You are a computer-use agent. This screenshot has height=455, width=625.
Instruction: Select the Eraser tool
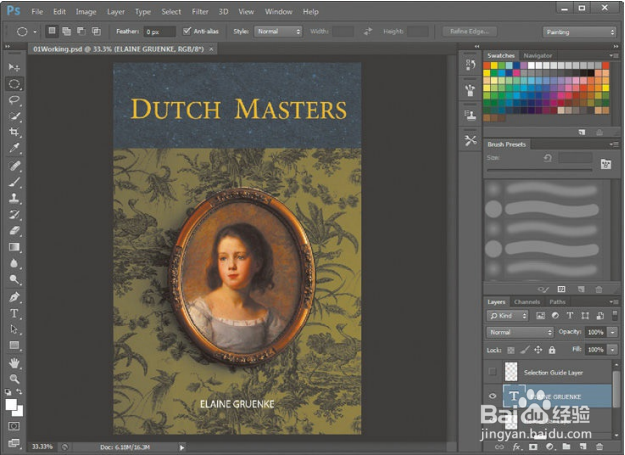(14, 231)
